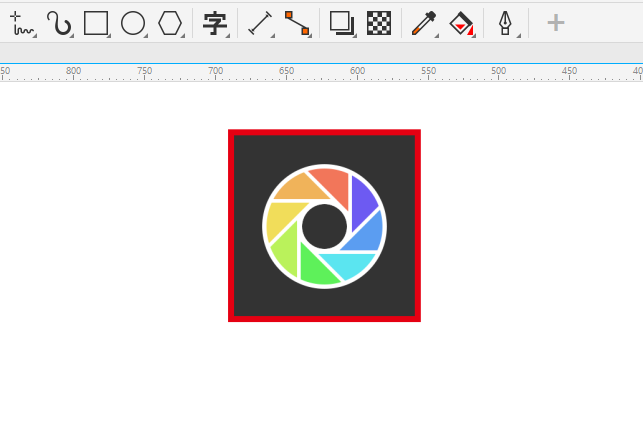The image size is (643, 422).
Task: Select the Transparency checkerboard tool
Action: 379,23
